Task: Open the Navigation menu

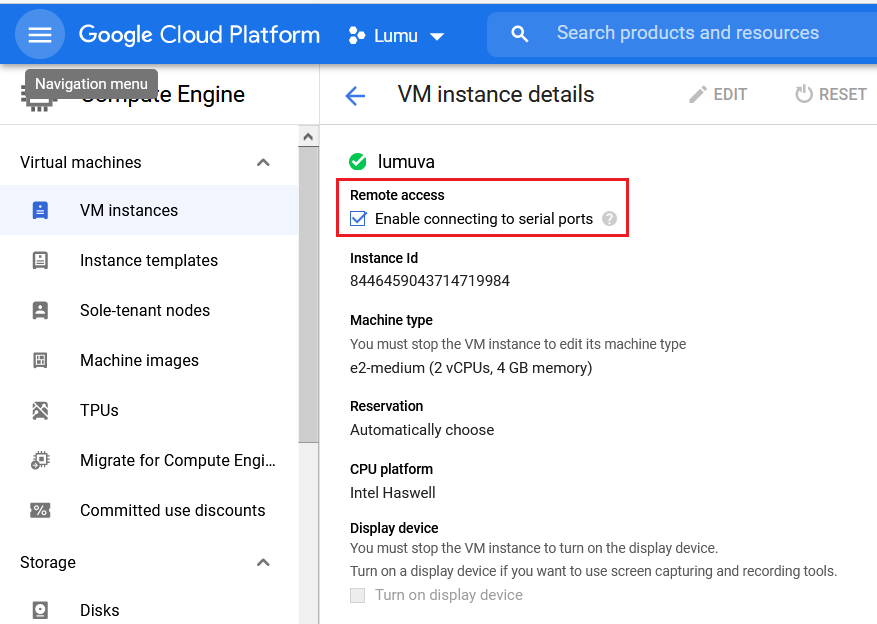Action: coord(39,33)
